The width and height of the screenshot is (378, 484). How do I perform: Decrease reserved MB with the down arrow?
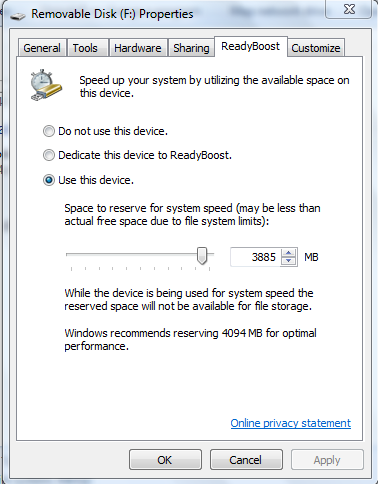click(x=289, y=261)
